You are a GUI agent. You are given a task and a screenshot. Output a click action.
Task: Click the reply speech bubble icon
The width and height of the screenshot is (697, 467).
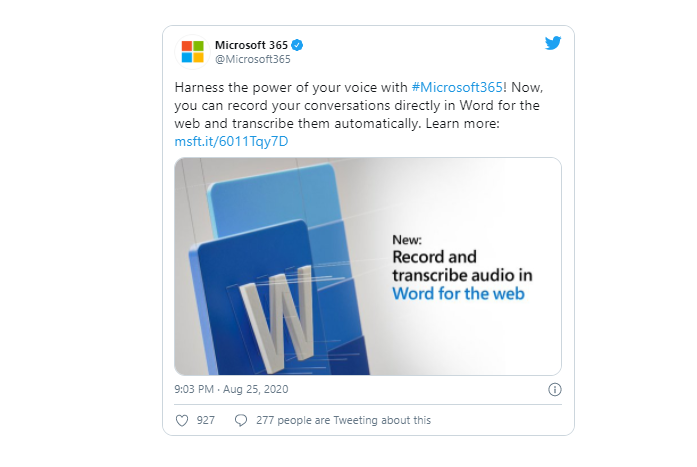(241, 420)
